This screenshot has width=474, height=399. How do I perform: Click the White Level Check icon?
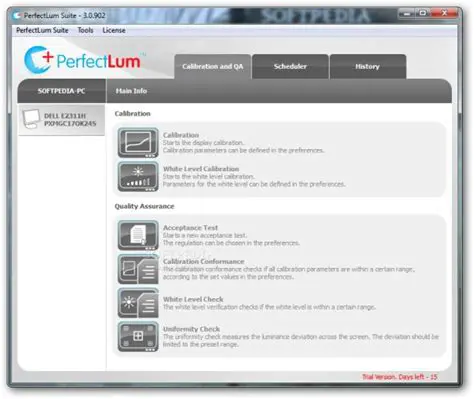(138, 303)
